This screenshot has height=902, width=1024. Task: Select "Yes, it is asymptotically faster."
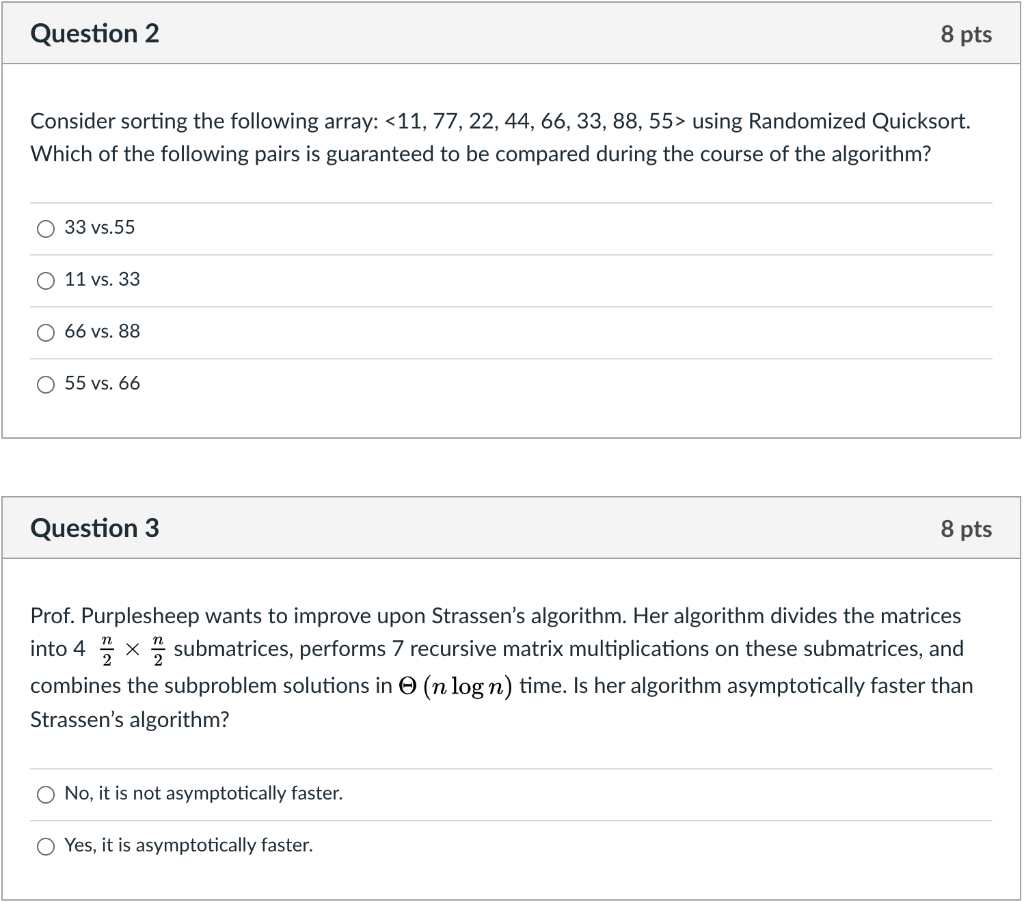45,845
